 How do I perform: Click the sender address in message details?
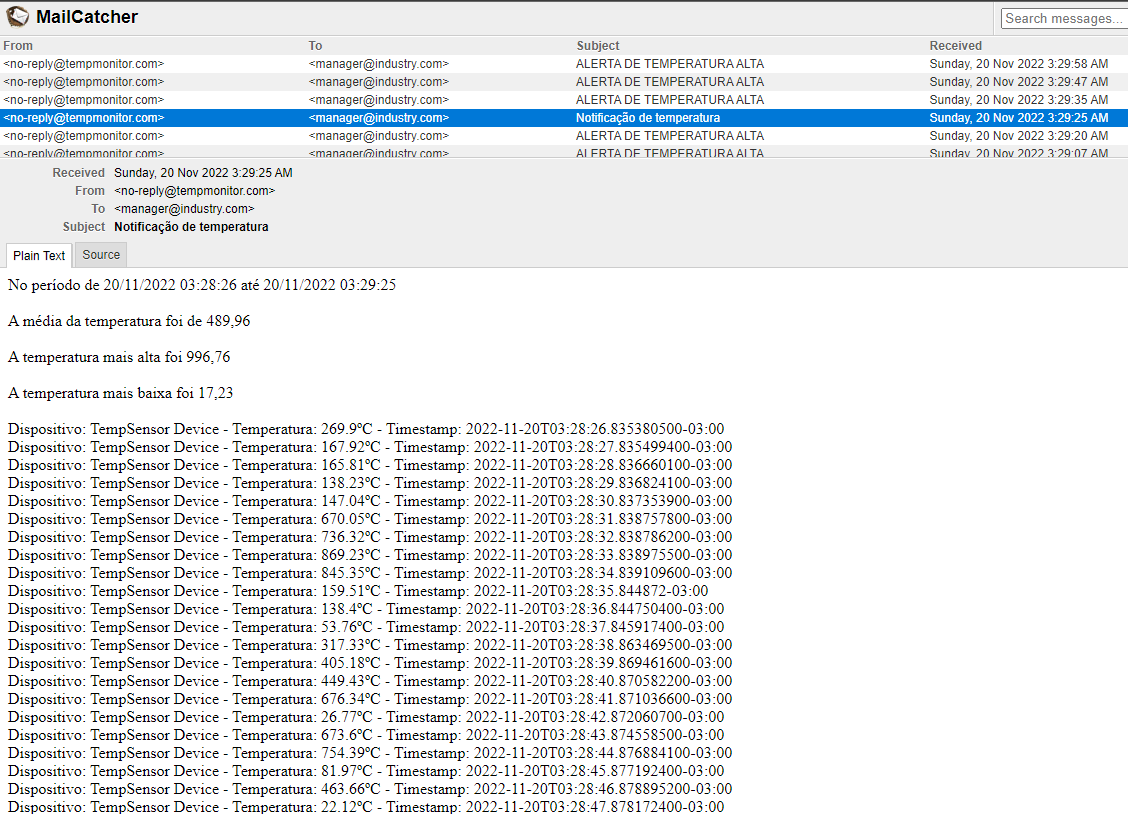click(x=194, y=191)
